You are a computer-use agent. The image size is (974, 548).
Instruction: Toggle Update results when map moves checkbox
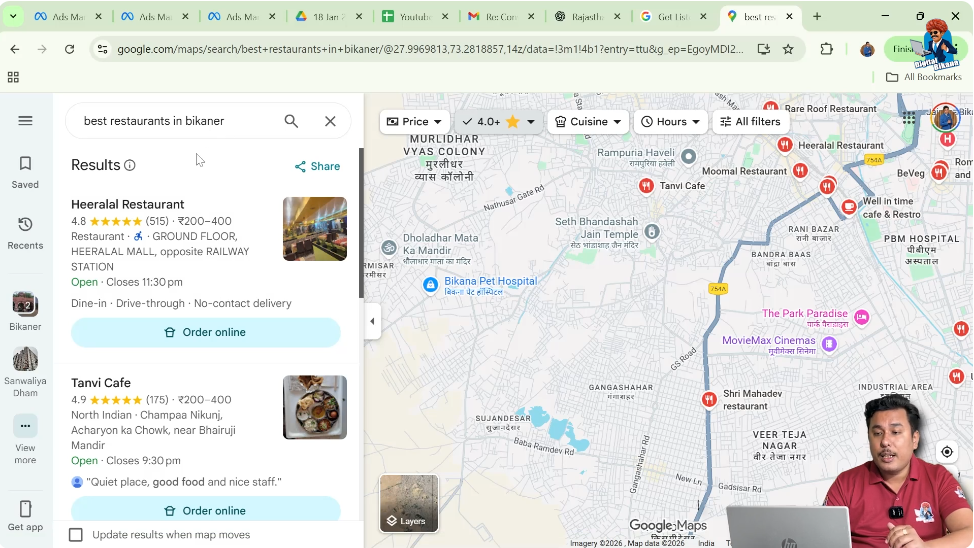tap(76, 535)
